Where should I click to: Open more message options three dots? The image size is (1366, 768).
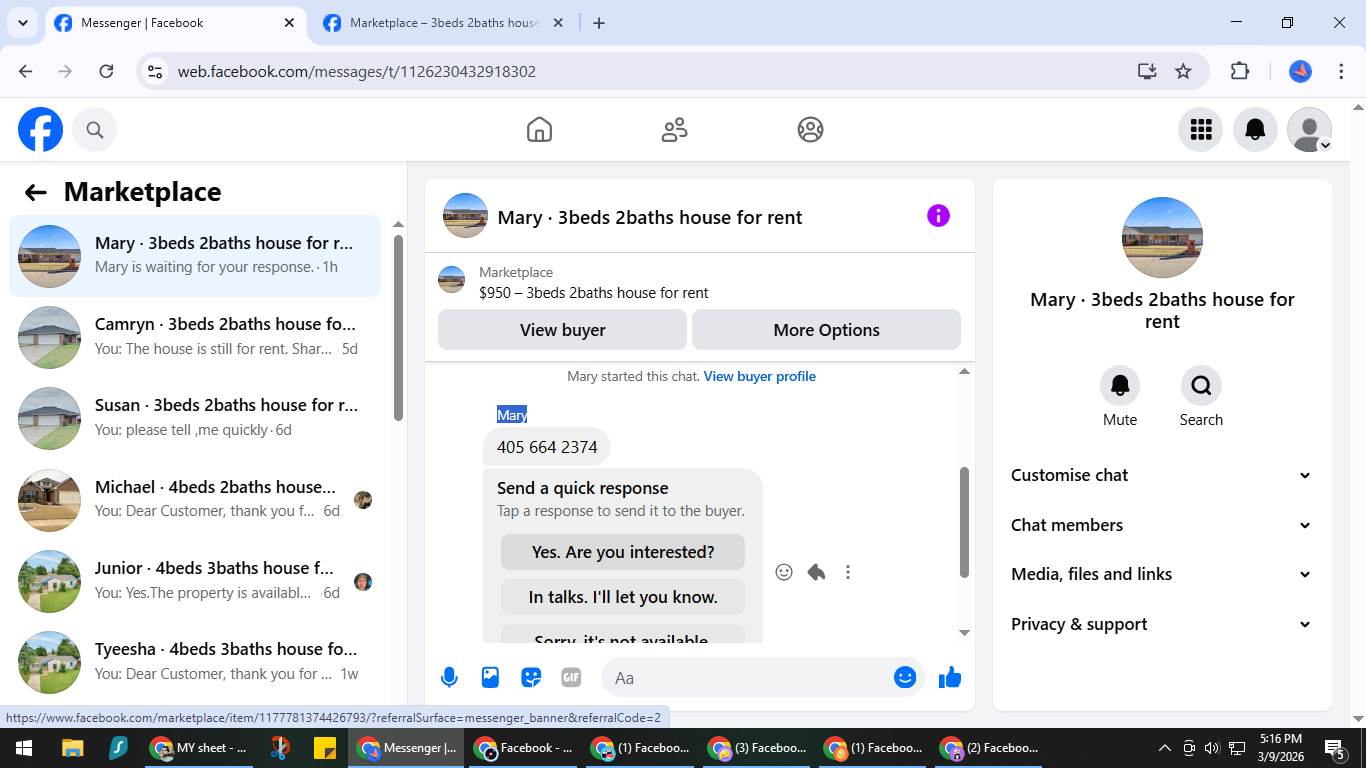tap(848, 572)
